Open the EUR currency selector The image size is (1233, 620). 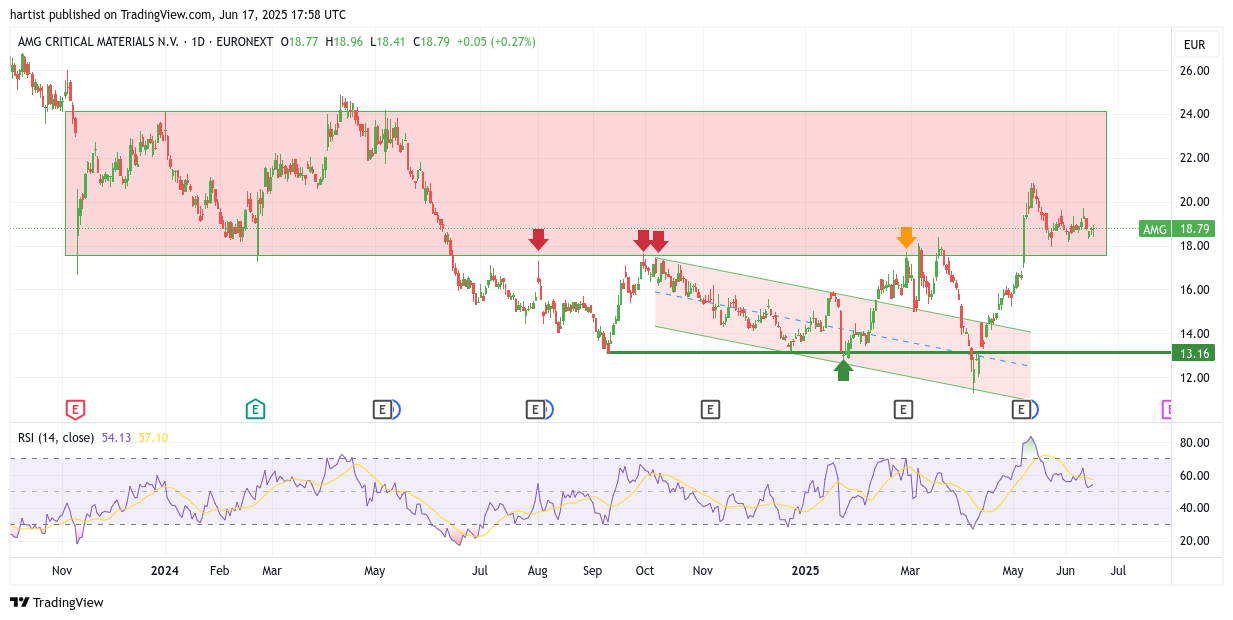(x=1194, y=44)
